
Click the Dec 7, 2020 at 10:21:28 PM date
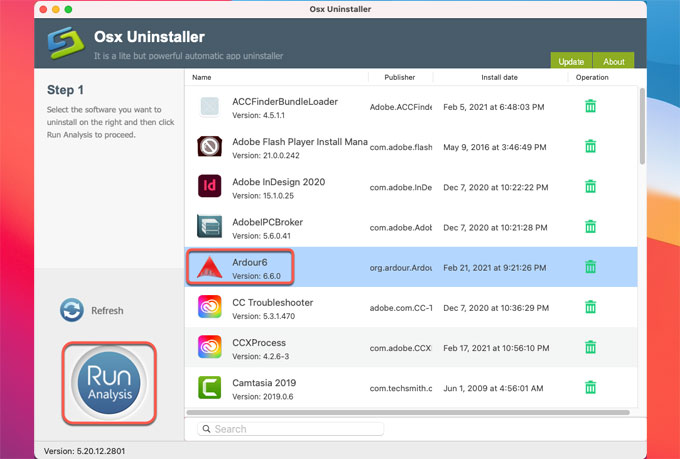tap(495, 227)
